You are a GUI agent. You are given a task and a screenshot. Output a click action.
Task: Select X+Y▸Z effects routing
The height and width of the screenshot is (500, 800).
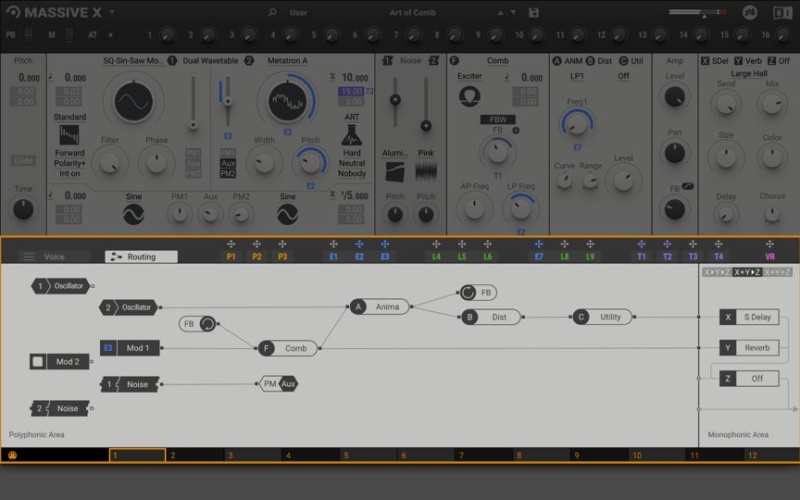pyautogui.click(x=747, y=272)
